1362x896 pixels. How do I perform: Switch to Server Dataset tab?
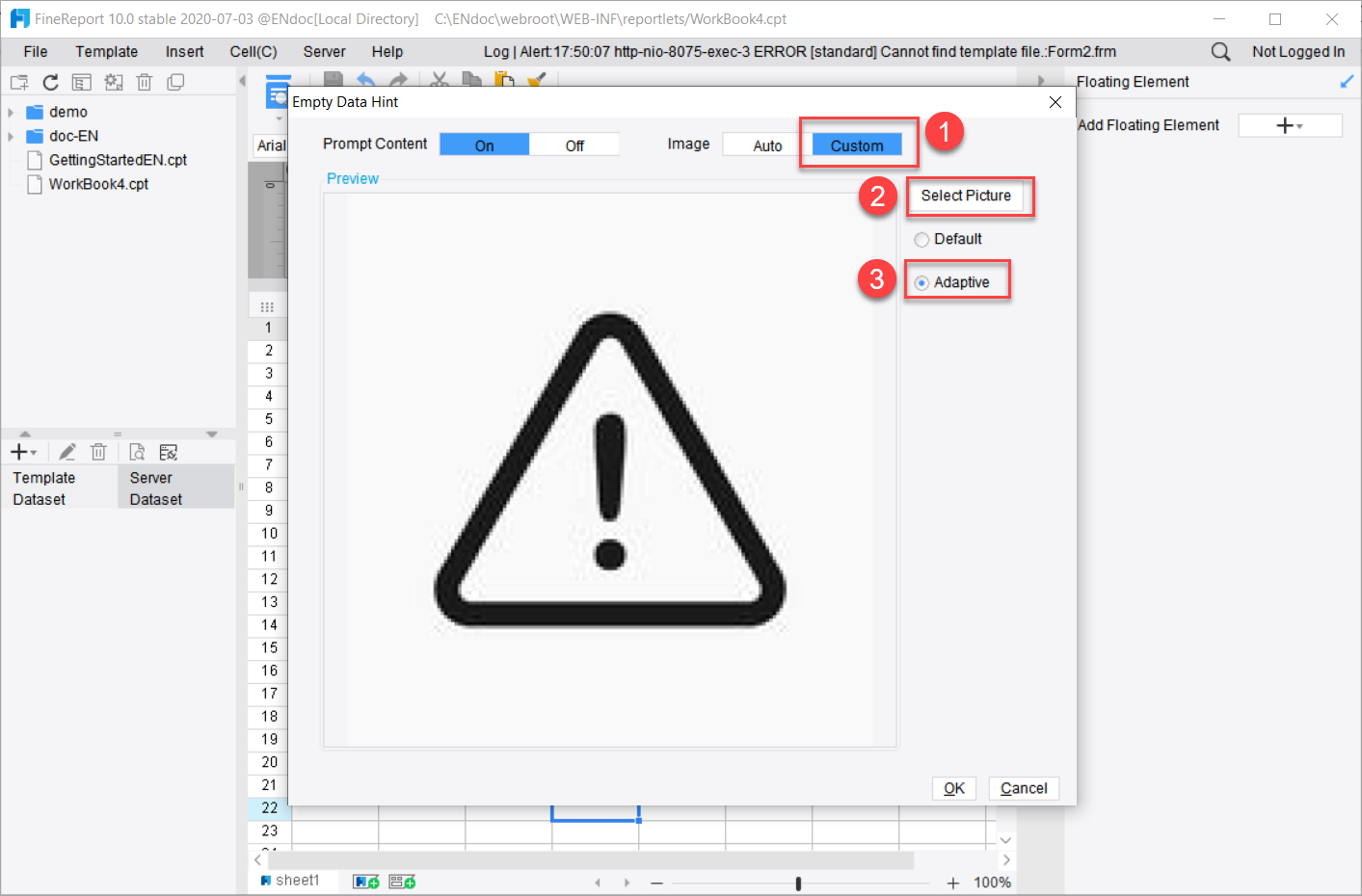[175, 488]
